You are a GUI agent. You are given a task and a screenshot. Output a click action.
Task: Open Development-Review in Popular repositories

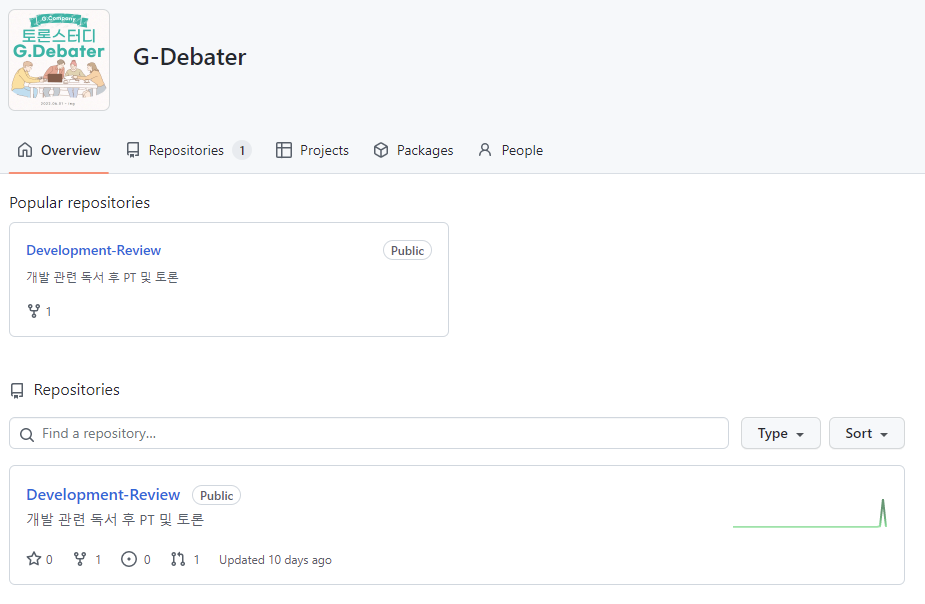(x=94, y=250)
